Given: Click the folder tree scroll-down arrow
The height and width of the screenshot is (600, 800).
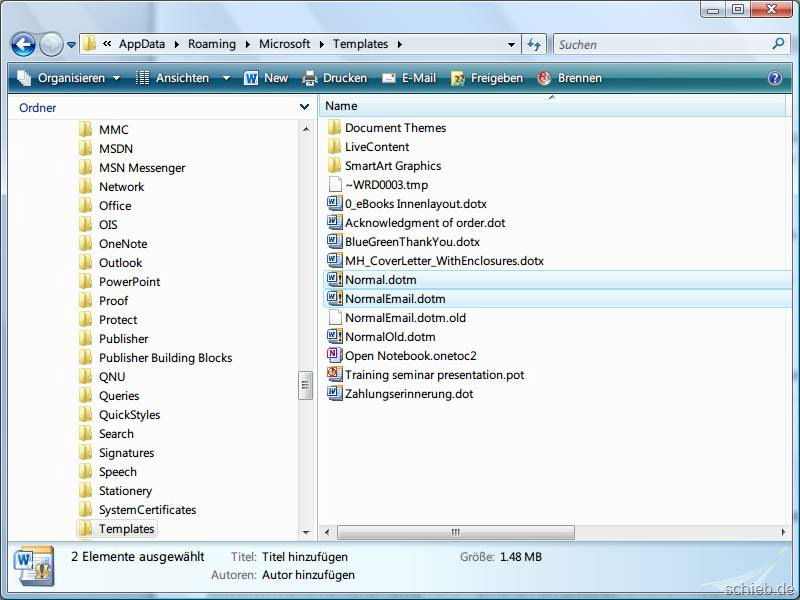Looking at the screenshot, I should click(x=306, y=532).
